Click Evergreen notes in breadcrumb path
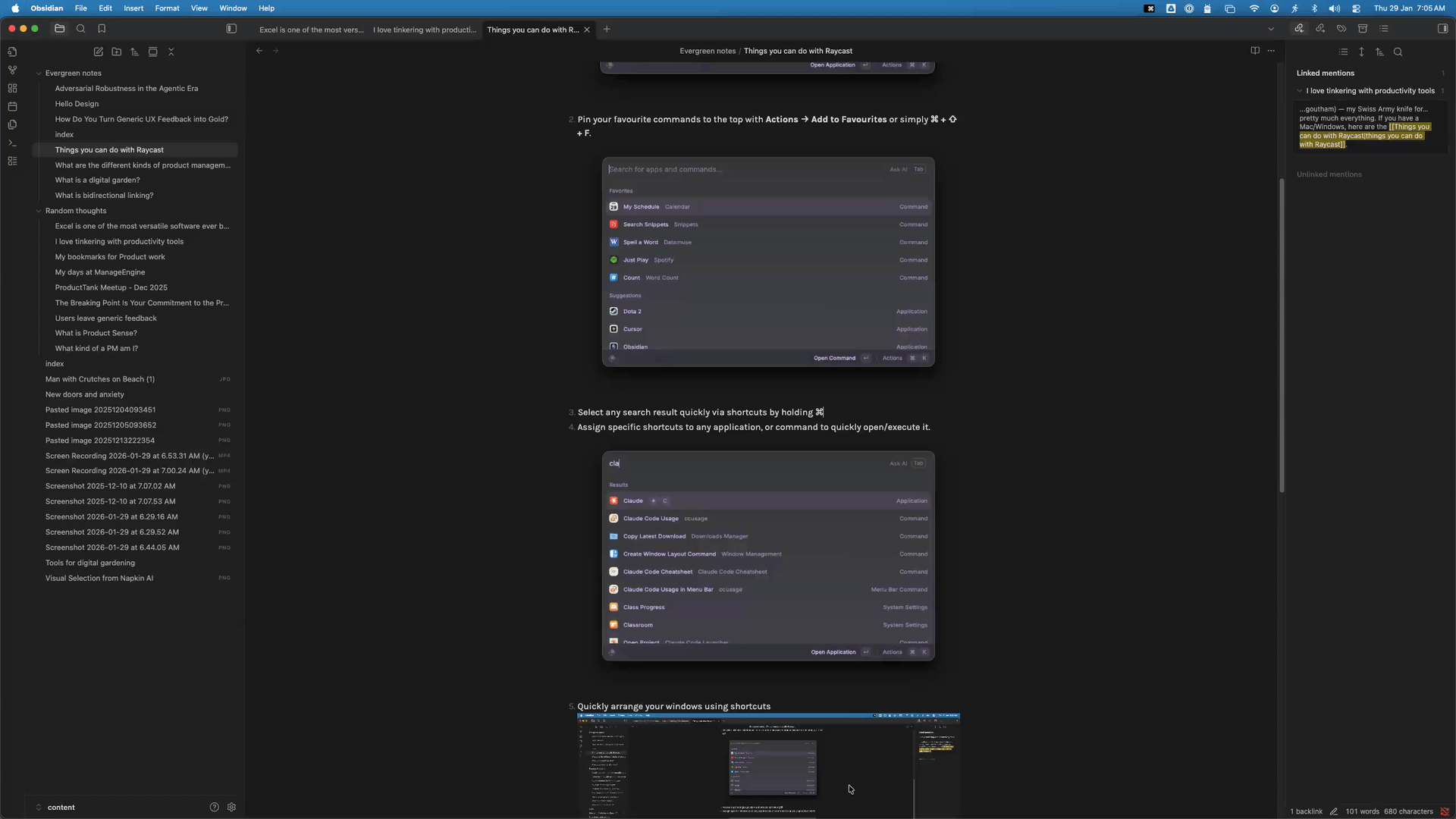 pos(707,51)
